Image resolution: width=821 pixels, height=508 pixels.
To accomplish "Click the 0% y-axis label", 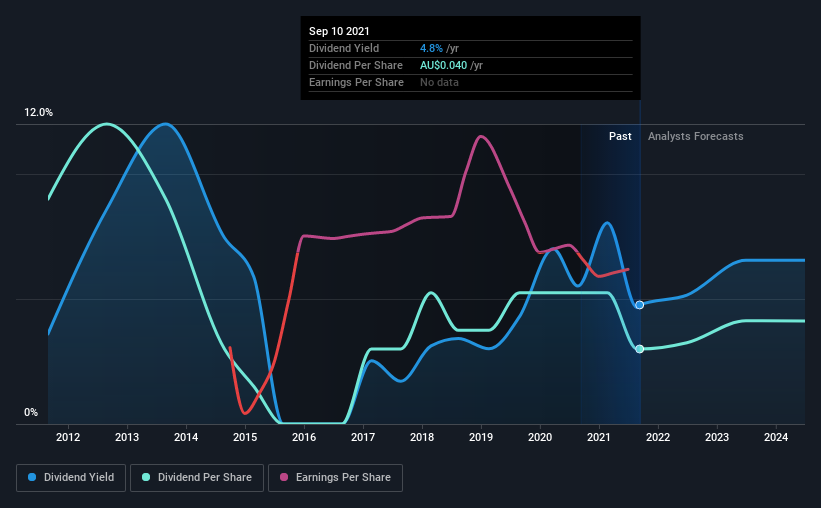I will 31,413.
